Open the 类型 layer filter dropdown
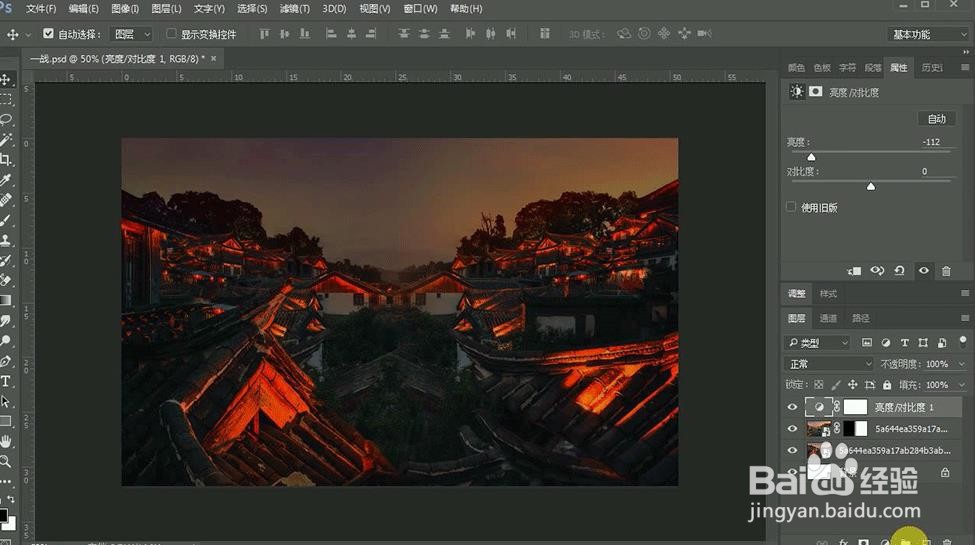Image resolution: width=975 pixels, height=545 pixels. pyautogui.click(x=818, y=343)
